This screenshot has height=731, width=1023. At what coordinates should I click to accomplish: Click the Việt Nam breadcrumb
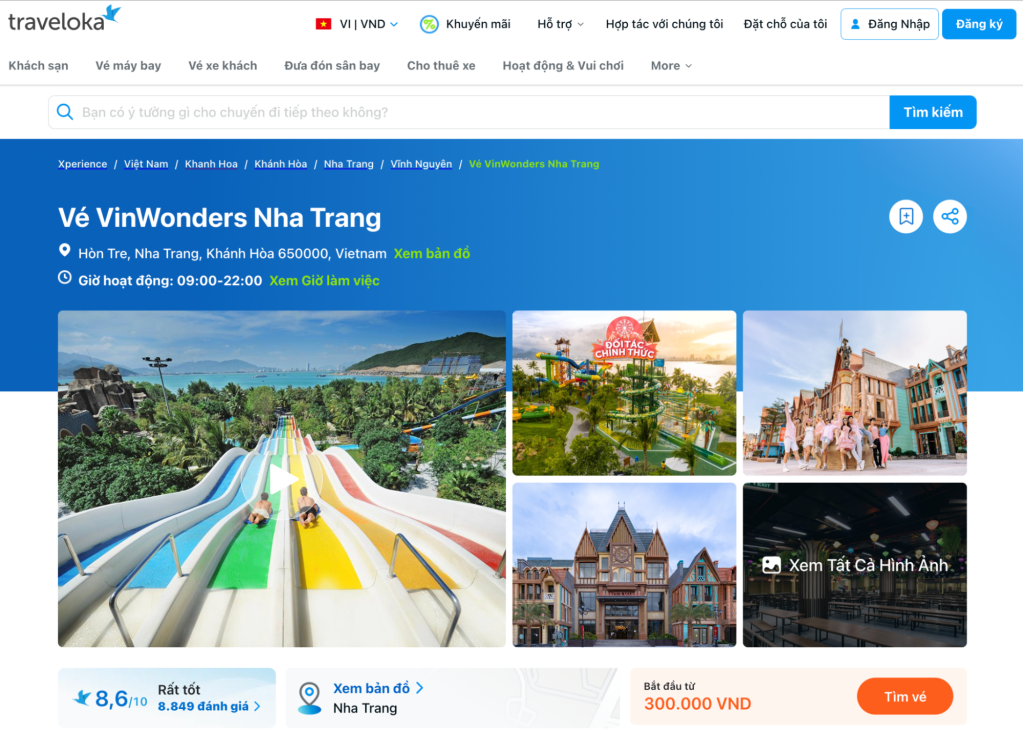click(x=146, y=164)
